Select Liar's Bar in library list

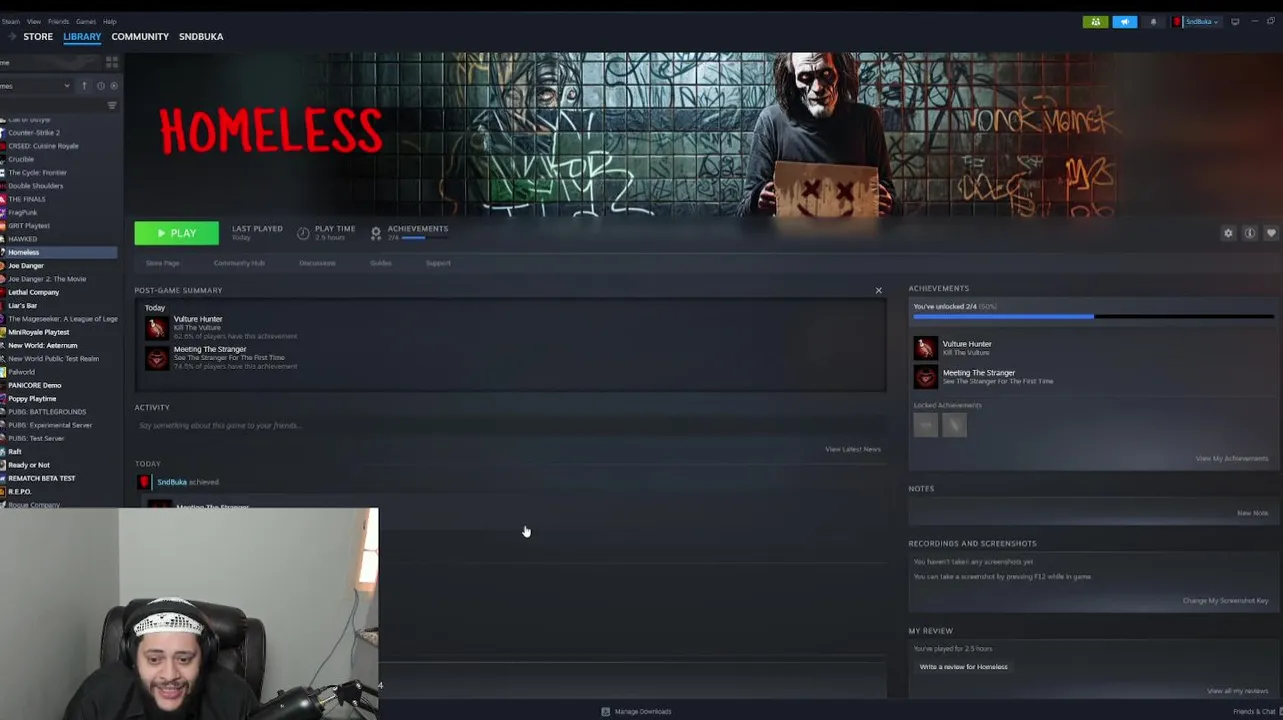tap(22, 305)
